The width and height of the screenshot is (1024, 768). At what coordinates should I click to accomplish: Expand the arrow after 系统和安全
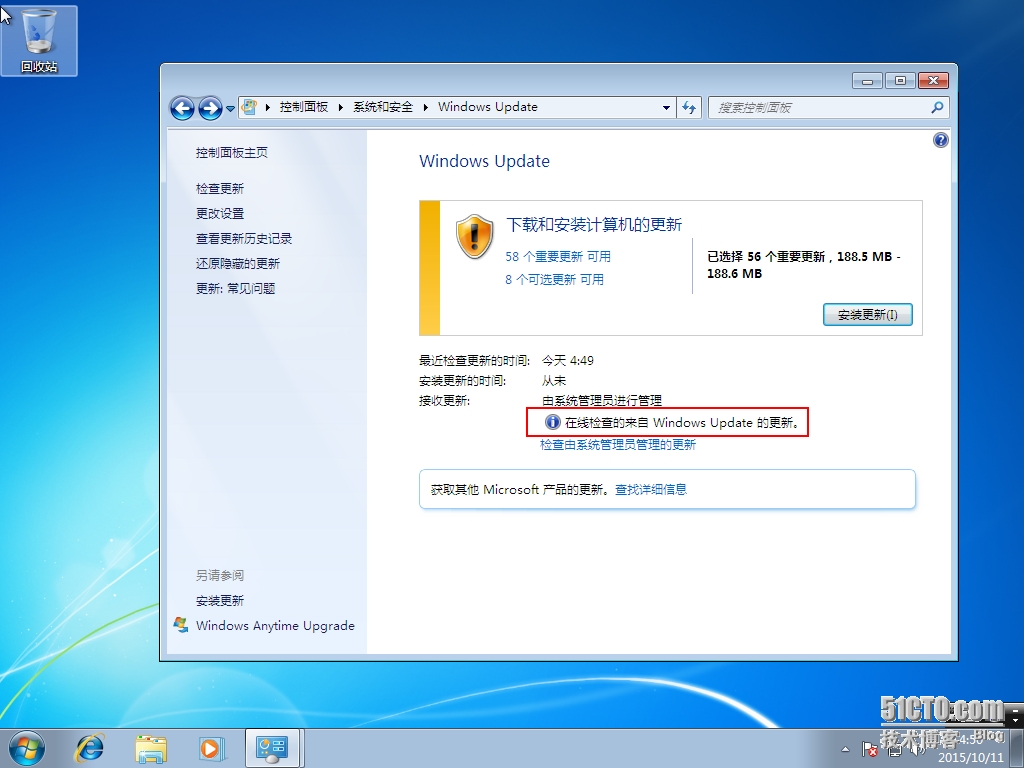coord(425,107)
